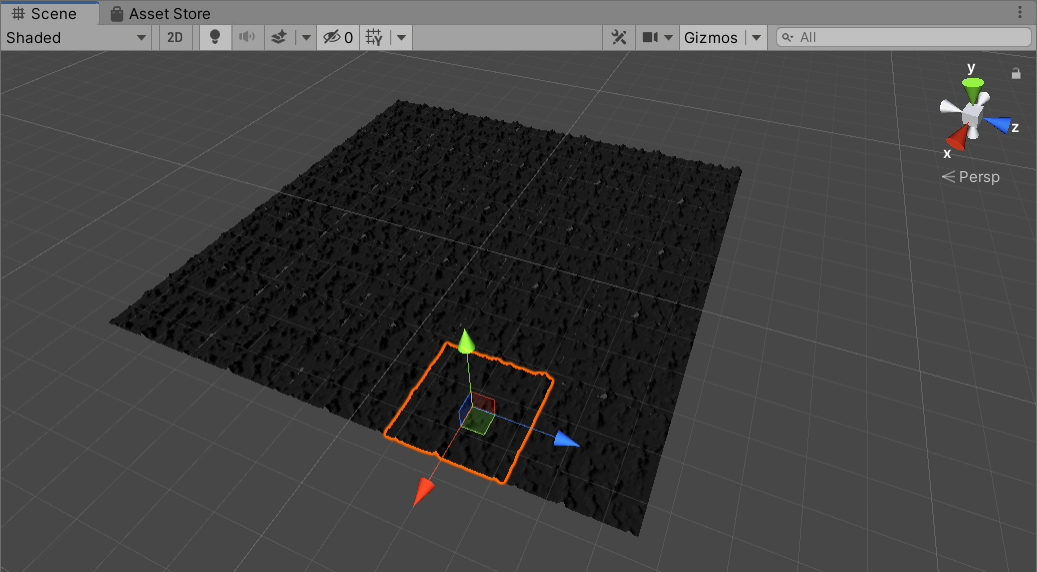Click the blue Z axis cone on gizmo
This screenshot has height=572, width=1037.
tap(997, 124)
